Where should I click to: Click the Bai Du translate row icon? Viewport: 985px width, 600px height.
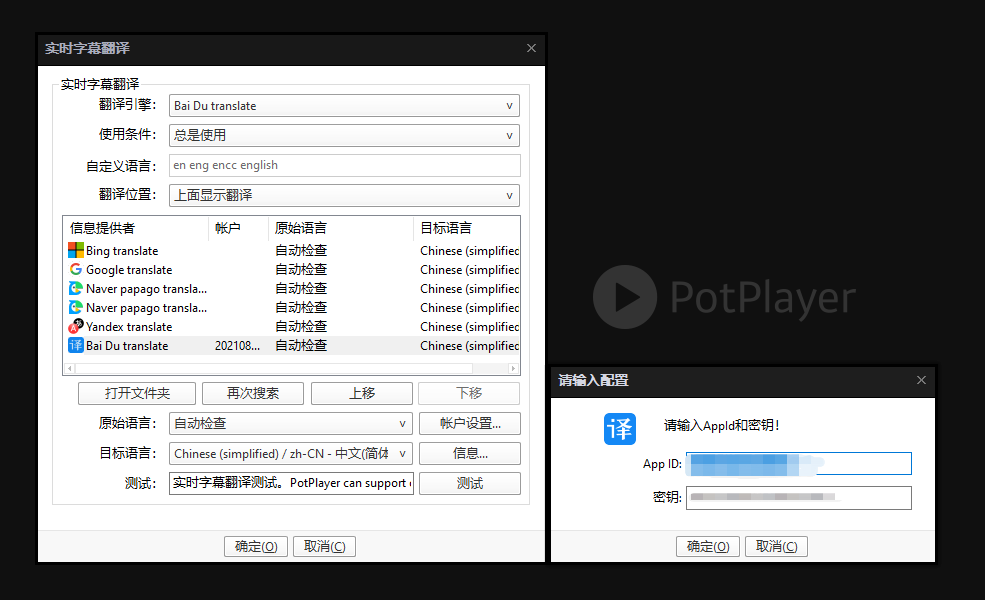point(75,345)
